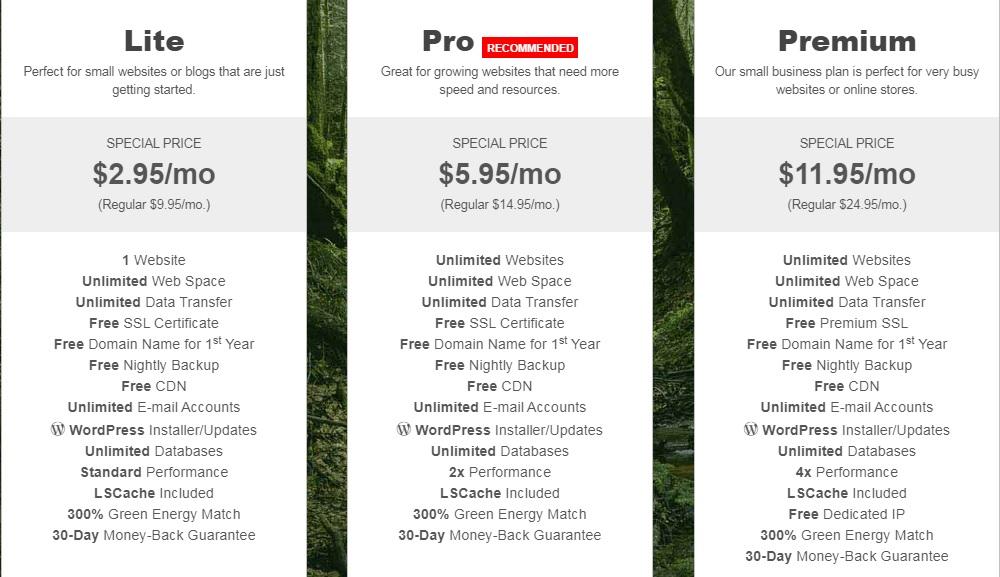
Task: Select the Premium plan heading
Action: coord(847,41)
